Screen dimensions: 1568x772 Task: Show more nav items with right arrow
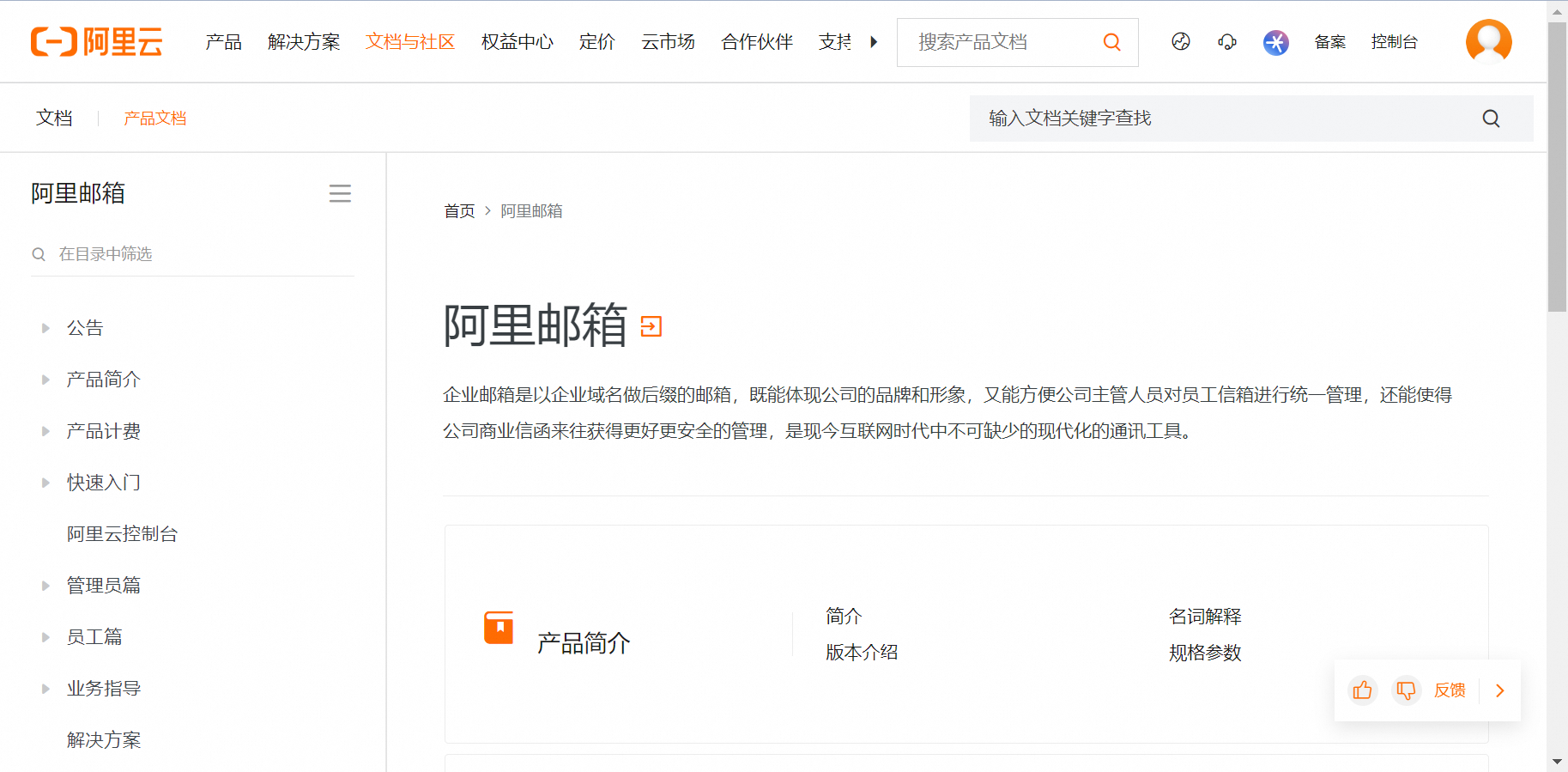click(x=874, y=42)
